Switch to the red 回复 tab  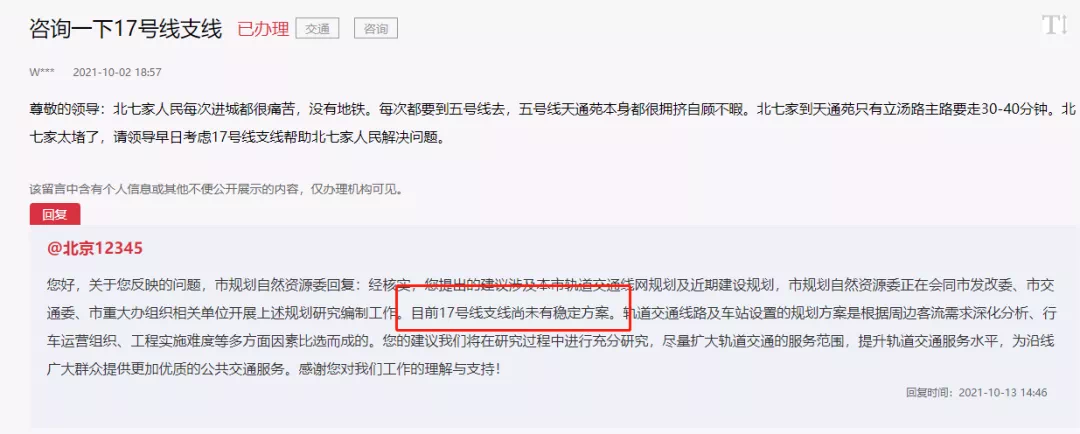coord(55,214)
